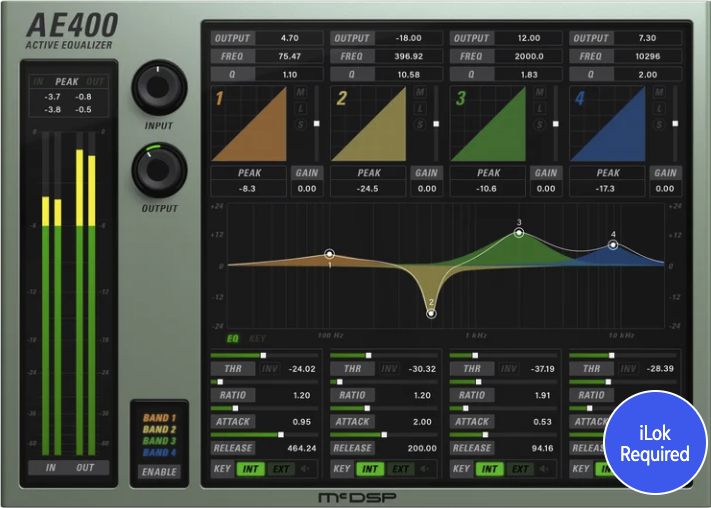Click the band 4 M button
Viewport: 711px width, 508px height.
pos(659,93)
